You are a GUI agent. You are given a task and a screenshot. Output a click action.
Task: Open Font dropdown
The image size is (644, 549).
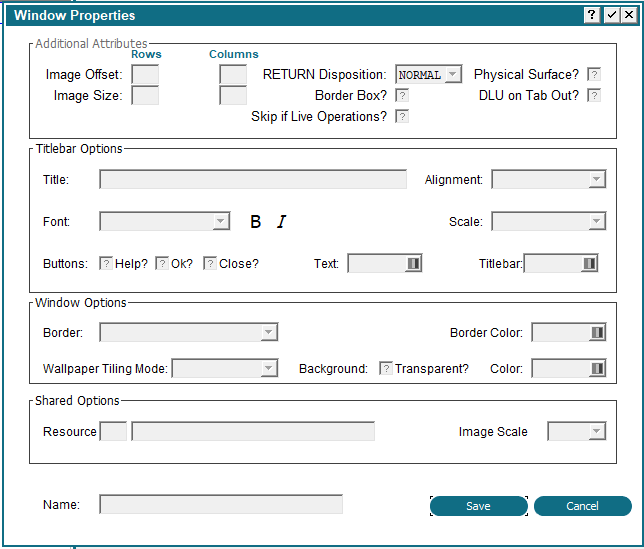165,221
